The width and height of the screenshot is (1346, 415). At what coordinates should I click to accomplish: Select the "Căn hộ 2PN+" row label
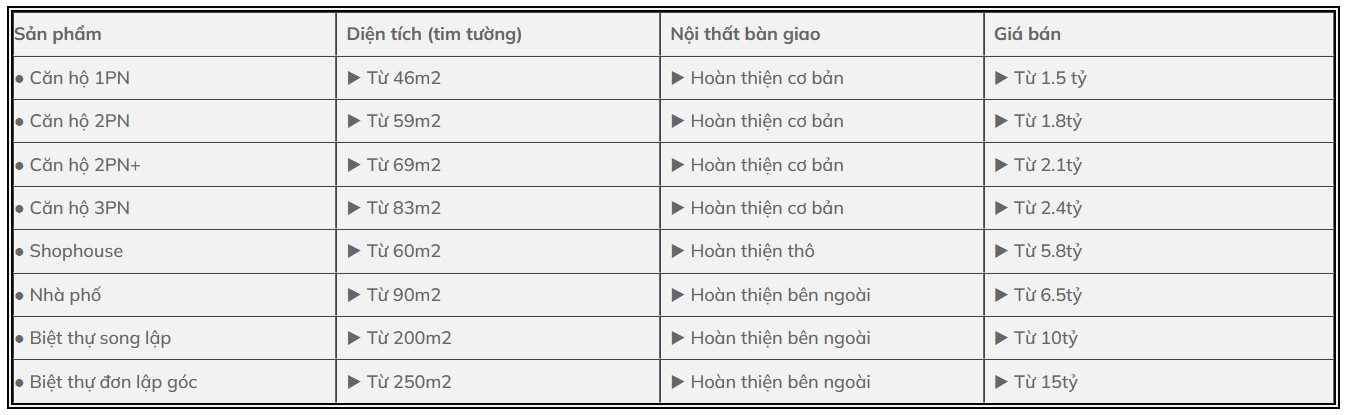tap(85, 165)
